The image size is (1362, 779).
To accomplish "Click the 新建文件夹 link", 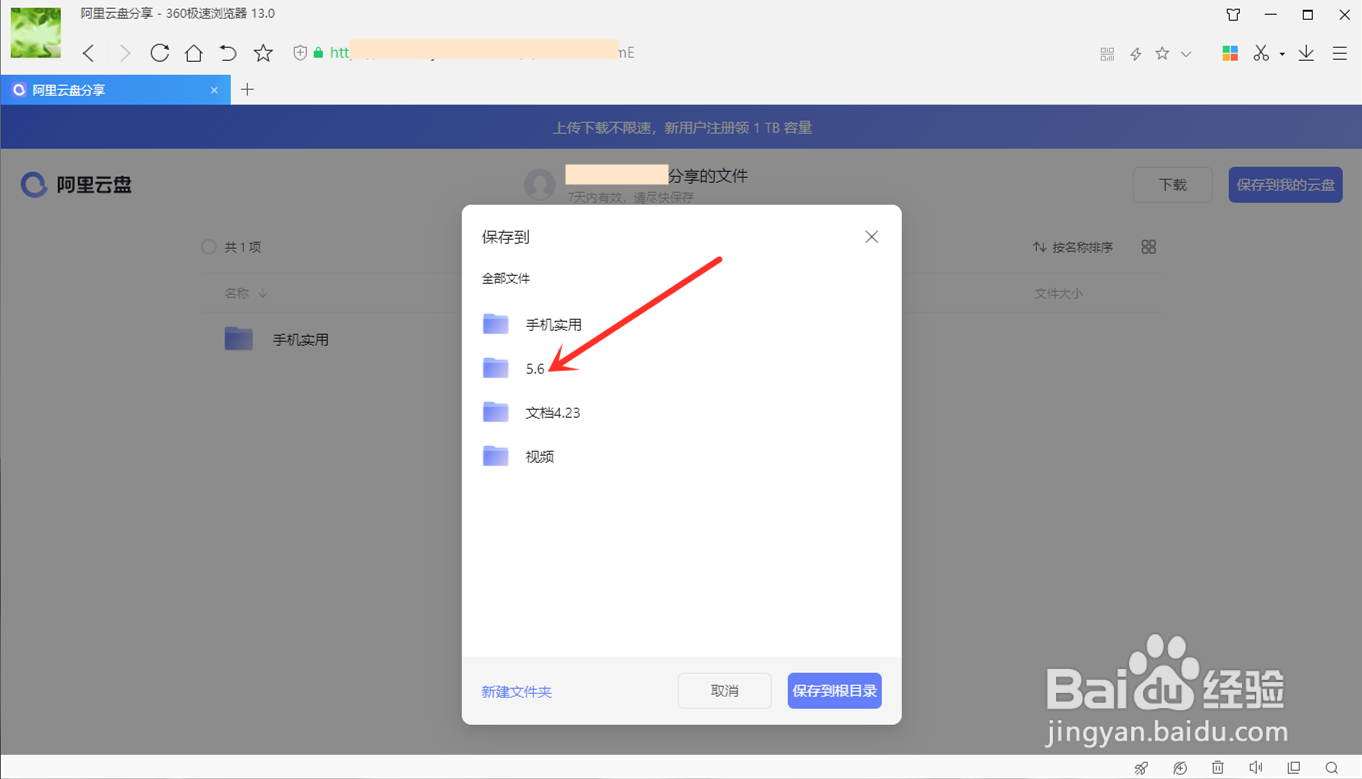I will coord(516,692).
